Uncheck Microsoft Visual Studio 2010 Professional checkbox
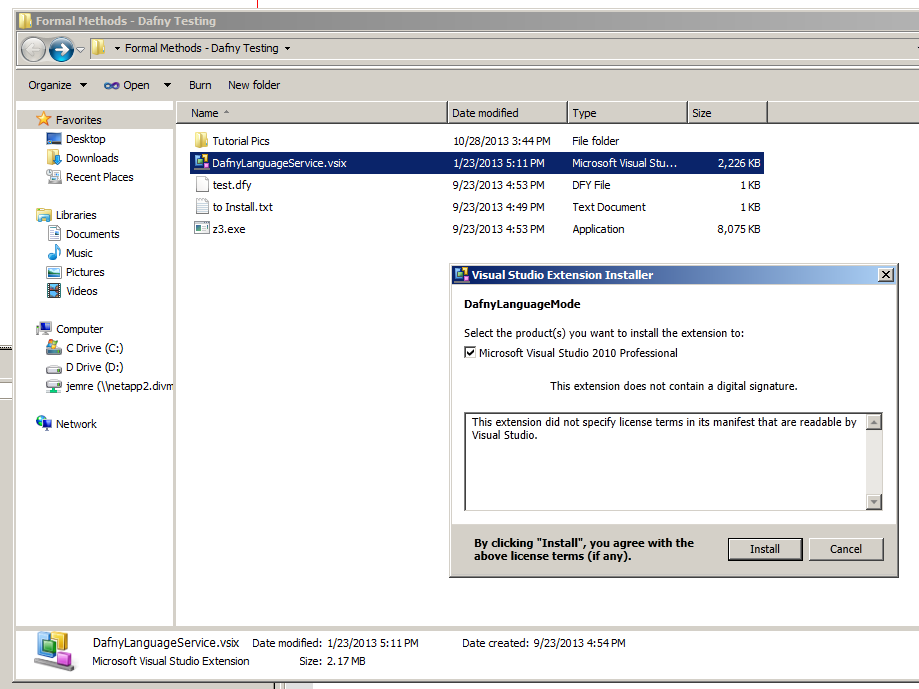This screenshot has height=689, width=919. tap(470, 352)
